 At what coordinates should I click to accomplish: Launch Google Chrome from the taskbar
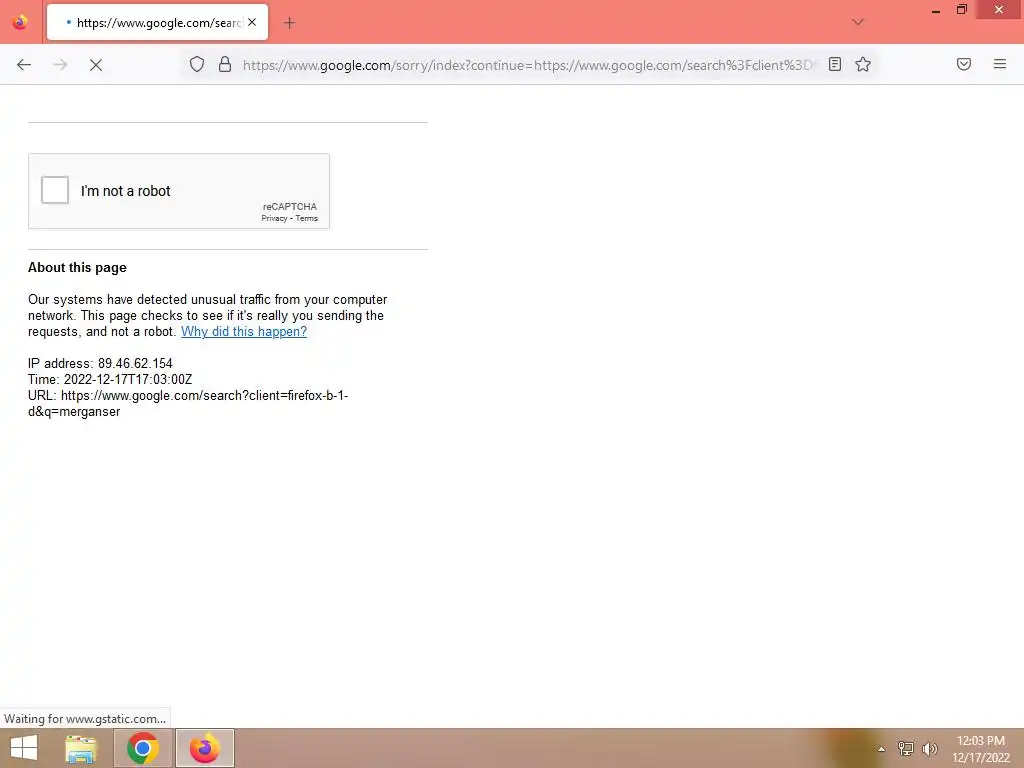pos(143,748)
